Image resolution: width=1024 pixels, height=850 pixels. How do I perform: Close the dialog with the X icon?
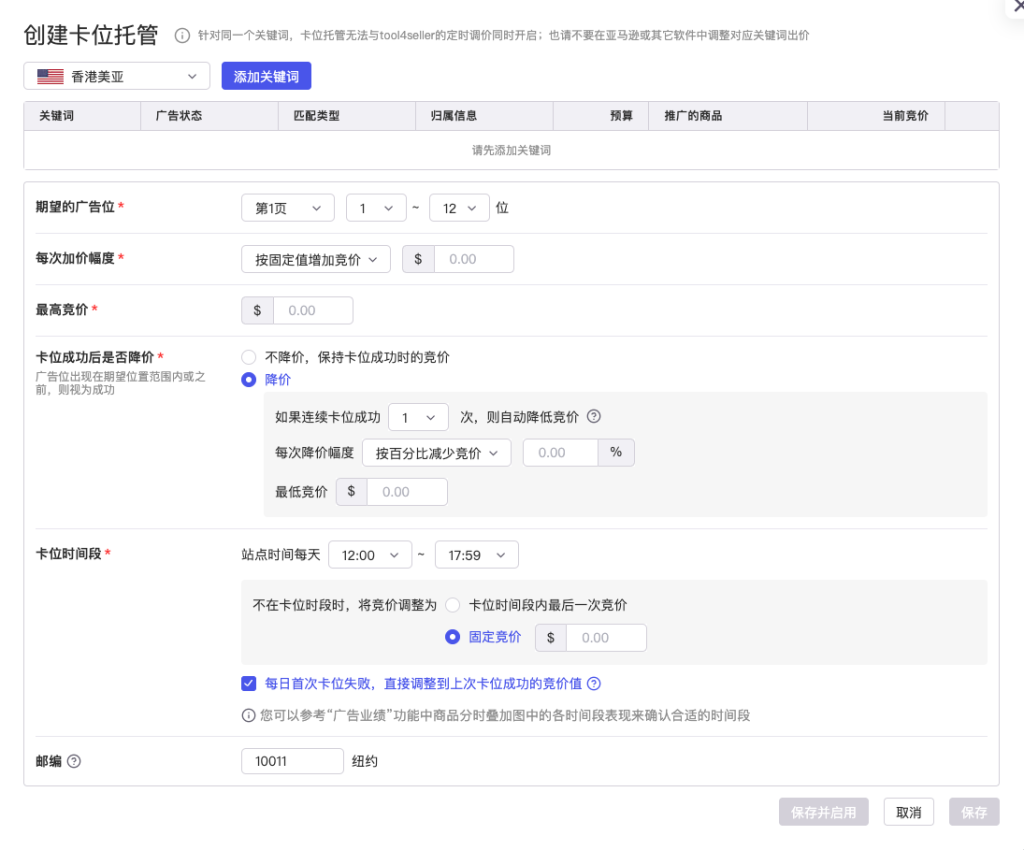(x=1017, y=5)
